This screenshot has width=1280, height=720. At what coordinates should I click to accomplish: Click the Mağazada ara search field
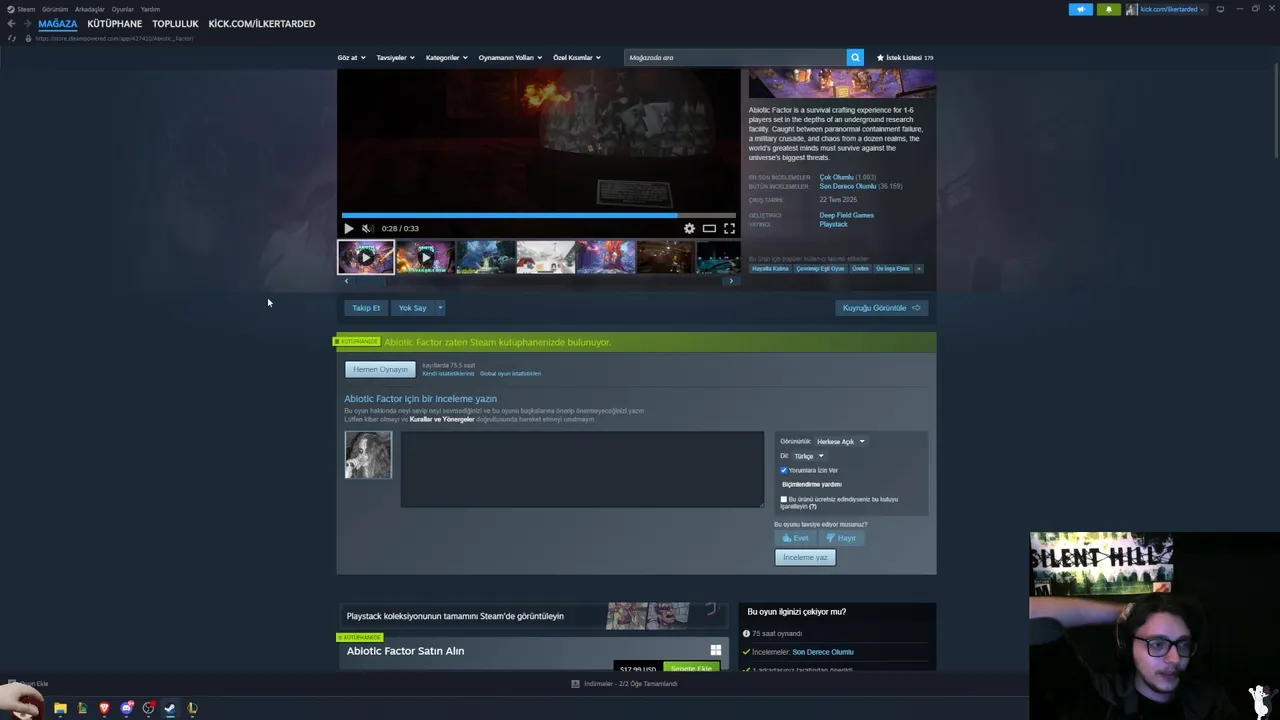click(x=735, y=57)
